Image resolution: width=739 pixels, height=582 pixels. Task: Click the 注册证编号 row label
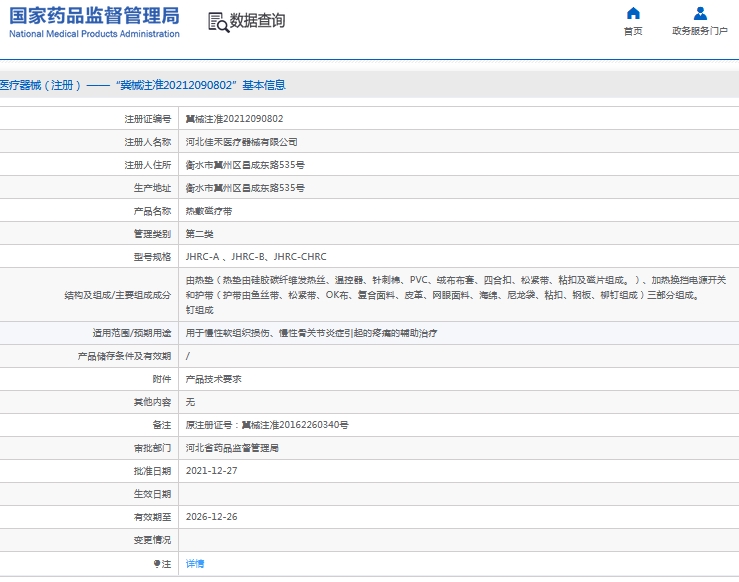[148, 119]
